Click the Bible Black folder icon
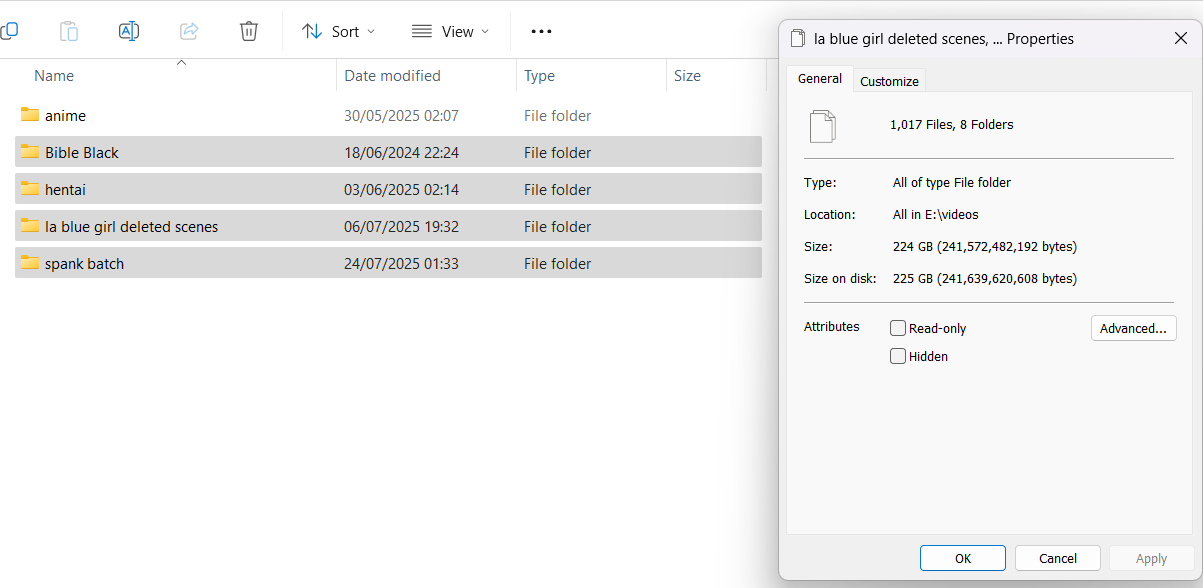The height and width of the screenshot is (588, 1203). (30, 152)
